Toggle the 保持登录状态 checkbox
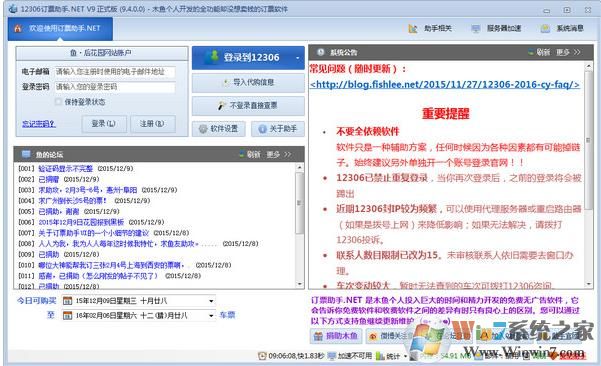Screen dimensions: 601x366 [x=58, y=102]
